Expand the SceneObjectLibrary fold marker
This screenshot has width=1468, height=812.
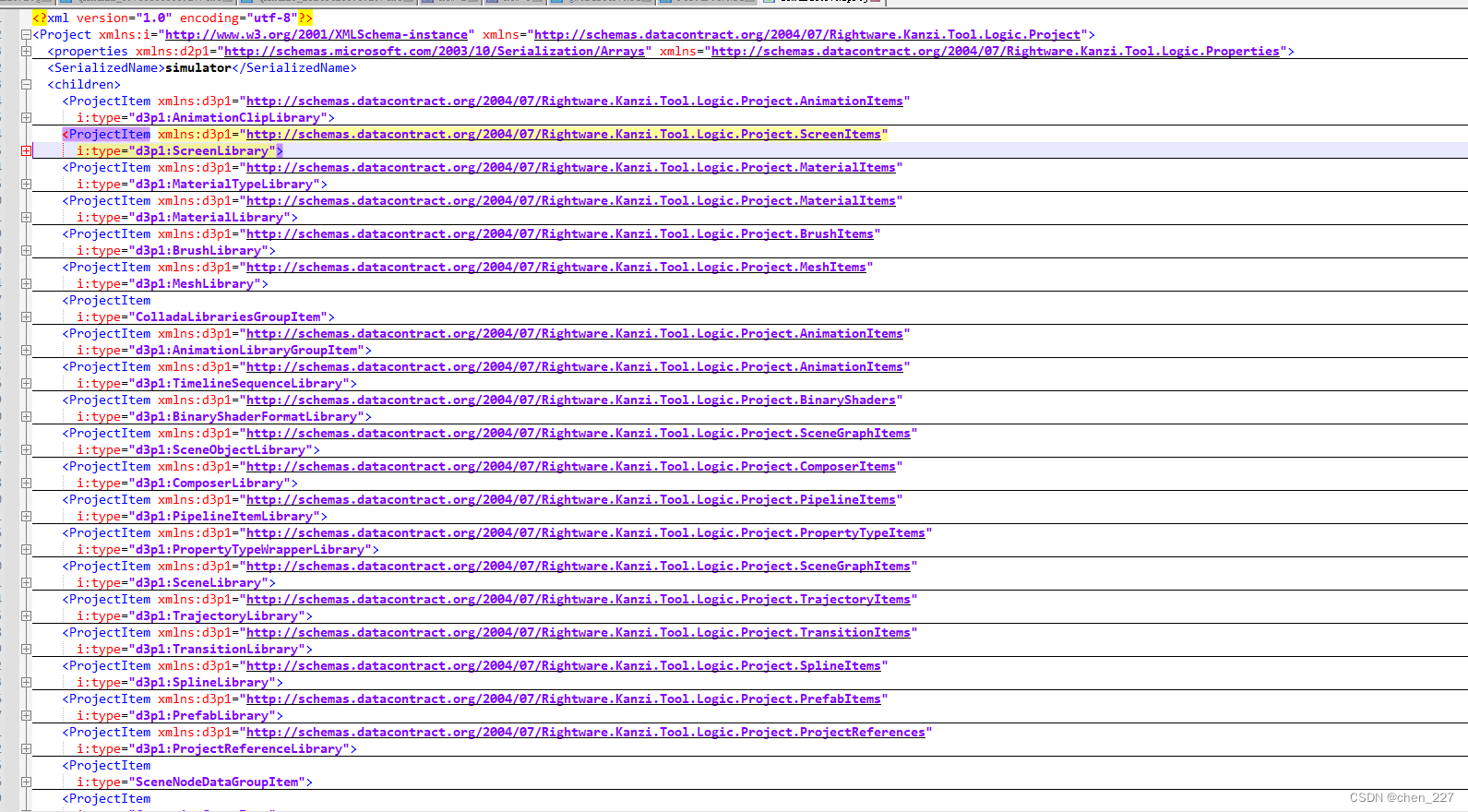[x=26, y=450]
